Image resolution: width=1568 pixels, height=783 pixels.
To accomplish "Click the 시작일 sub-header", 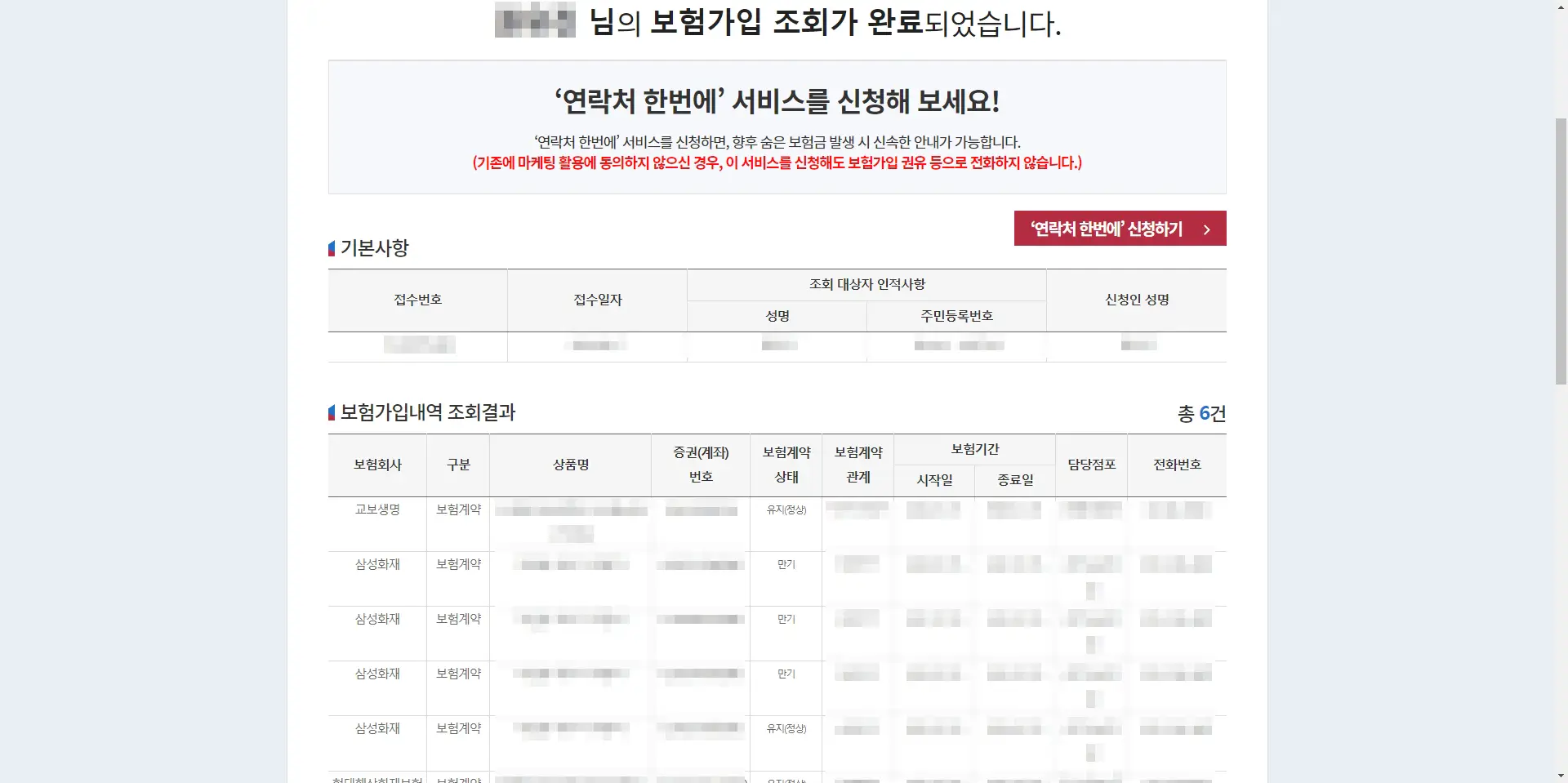I will point(934,480).
